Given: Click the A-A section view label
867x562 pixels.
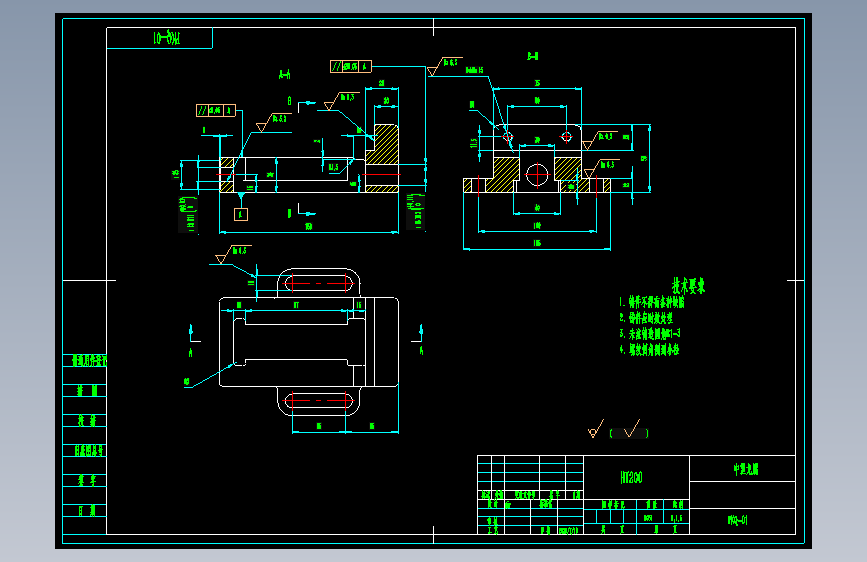Looking at the screenshot, I should point(284,74).
